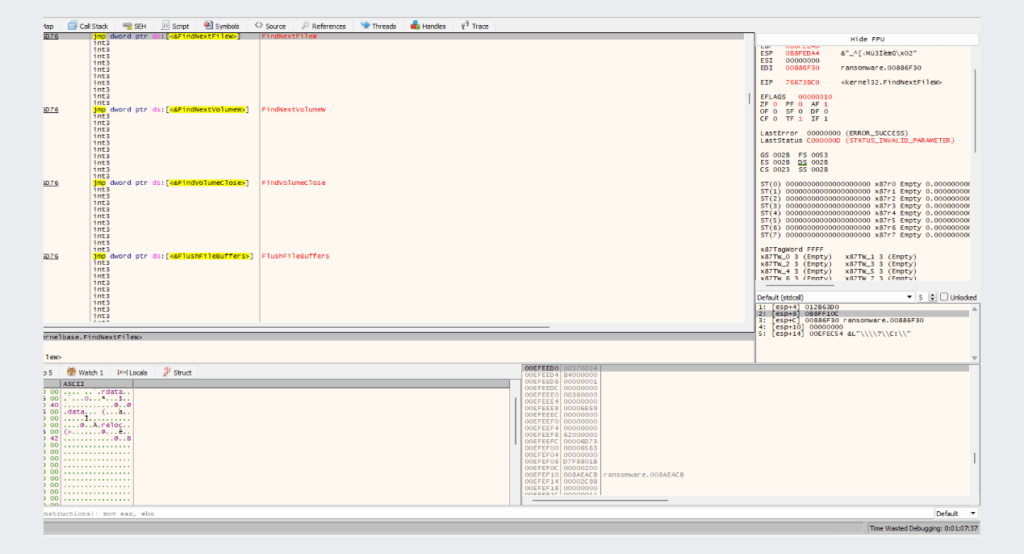Select argument row 5: [esp+14]

click(863, 334)
